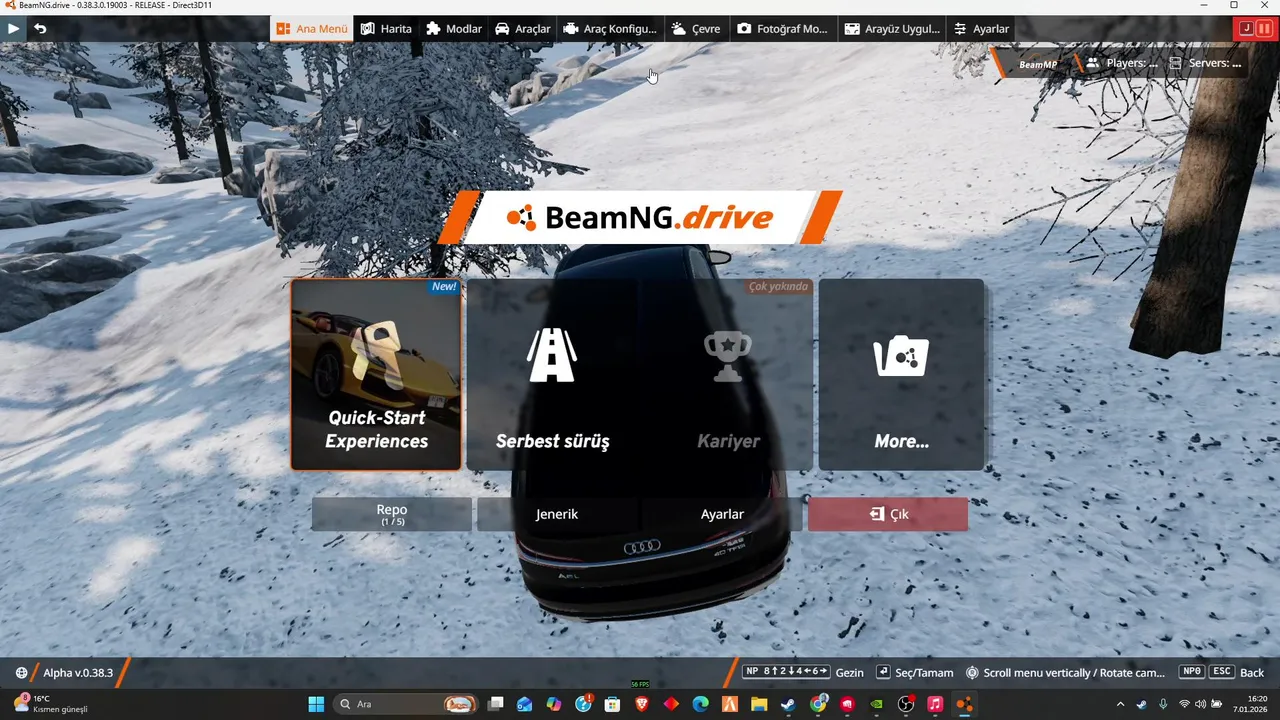Open Brave browser from the taskbar

click(x=642, y=704)
